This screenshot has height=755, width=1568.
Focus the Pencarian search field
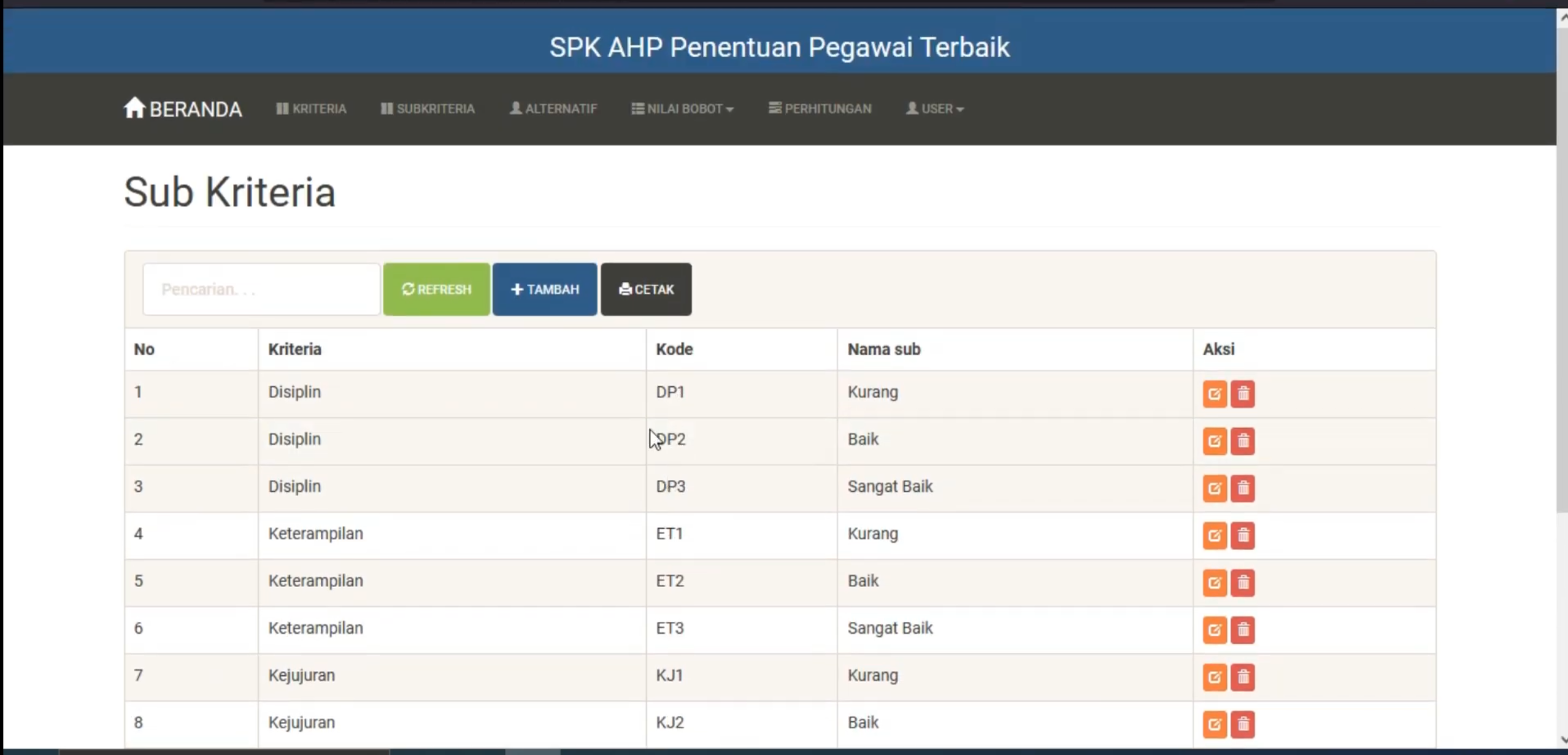261,289
